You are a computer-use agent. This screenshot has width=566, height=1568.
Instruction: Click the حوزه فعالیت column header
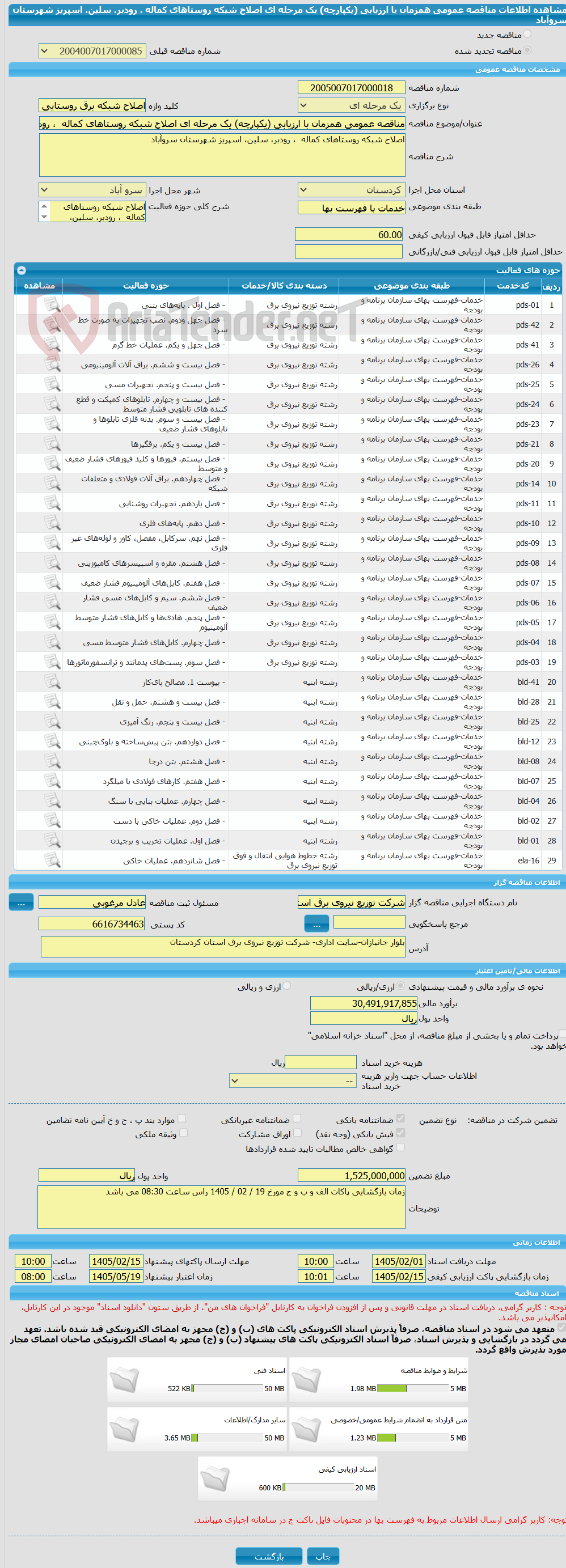(146, 286)
